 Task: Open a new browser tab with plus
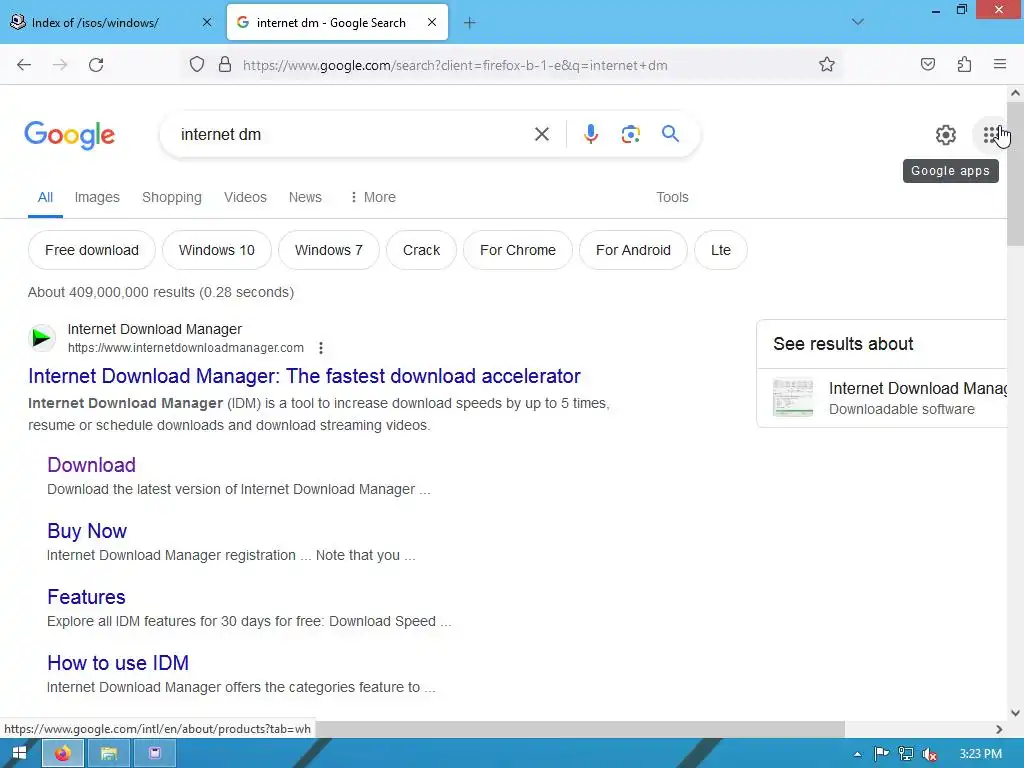(x=470, y=23)
